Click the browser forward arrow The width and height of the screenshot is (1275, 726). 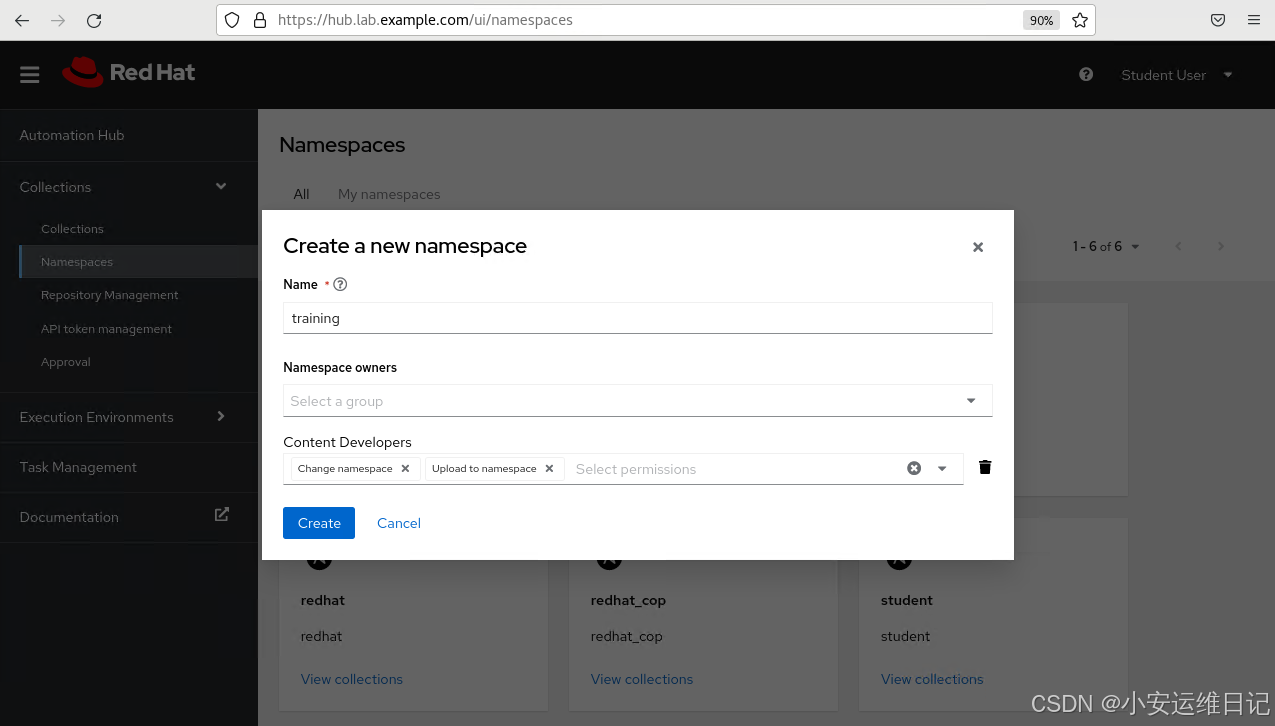(x=58, y=20)
